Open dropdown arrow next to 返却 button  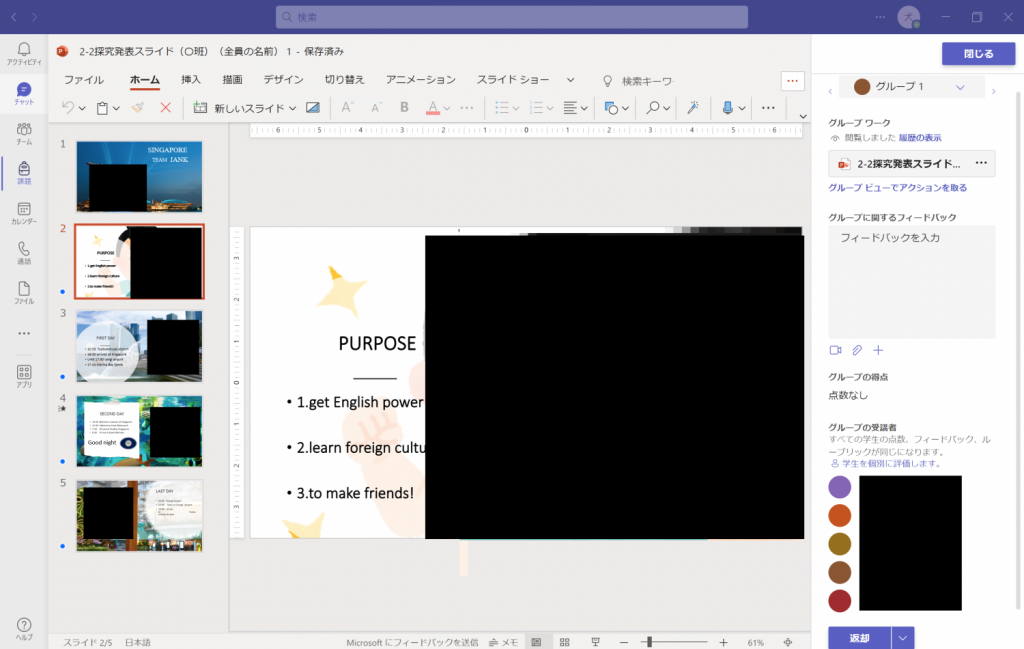tap(903, 638)
